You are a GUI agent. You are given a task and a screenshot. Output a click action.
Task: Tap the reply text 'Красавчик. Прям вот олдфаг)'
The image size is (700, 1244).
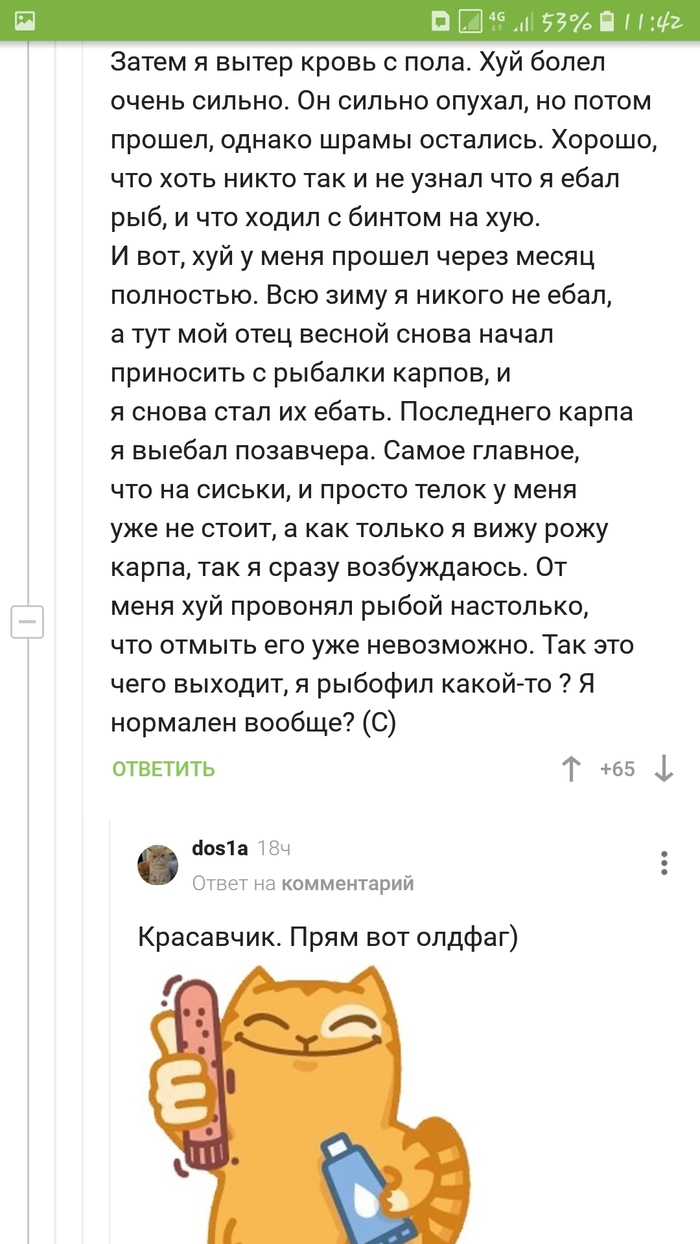(328, 938)
